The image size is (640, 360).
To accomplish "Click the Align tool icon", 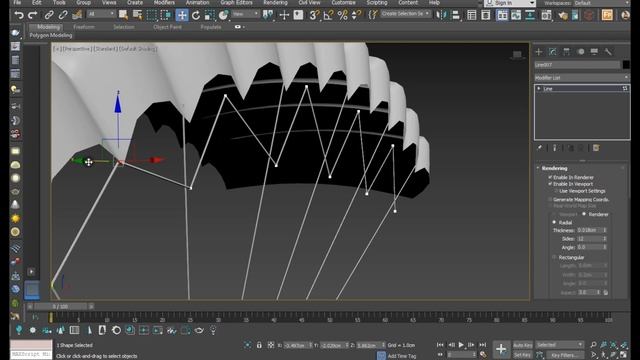I will click(456, 16).
